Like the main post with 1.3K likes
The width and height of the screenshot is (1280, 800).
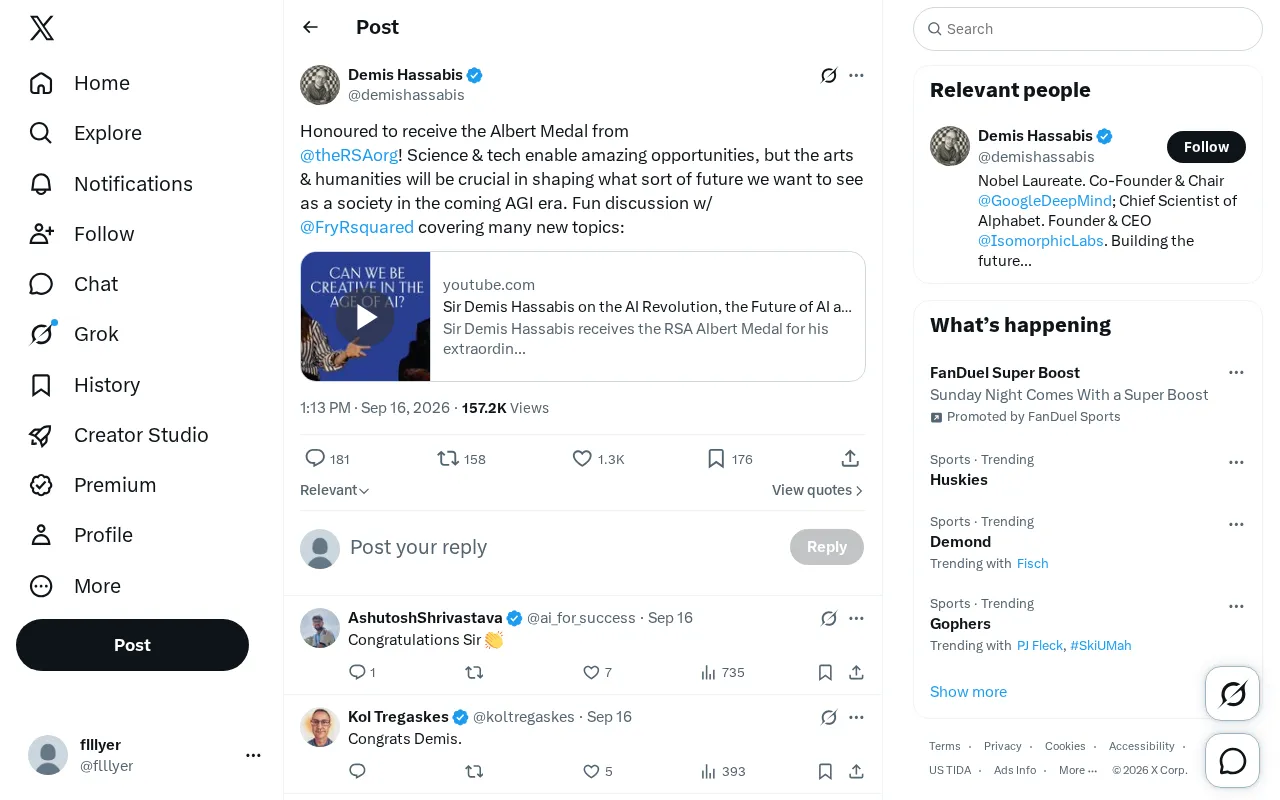pyautogui.click(x=582, y=459)
